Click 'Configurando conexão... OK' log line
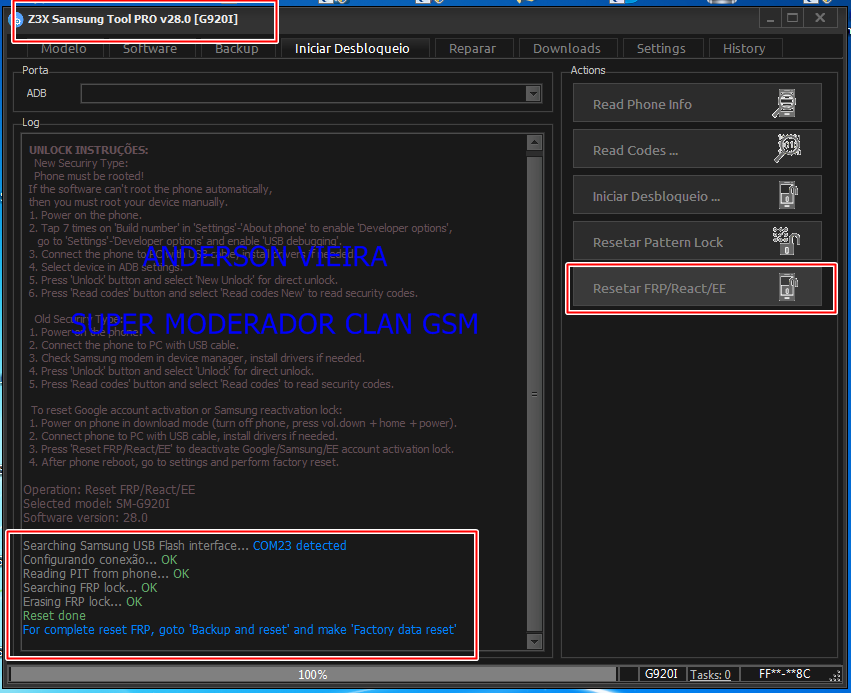The height and width of the screenshot is (693, 851). (x=100, y=560)
